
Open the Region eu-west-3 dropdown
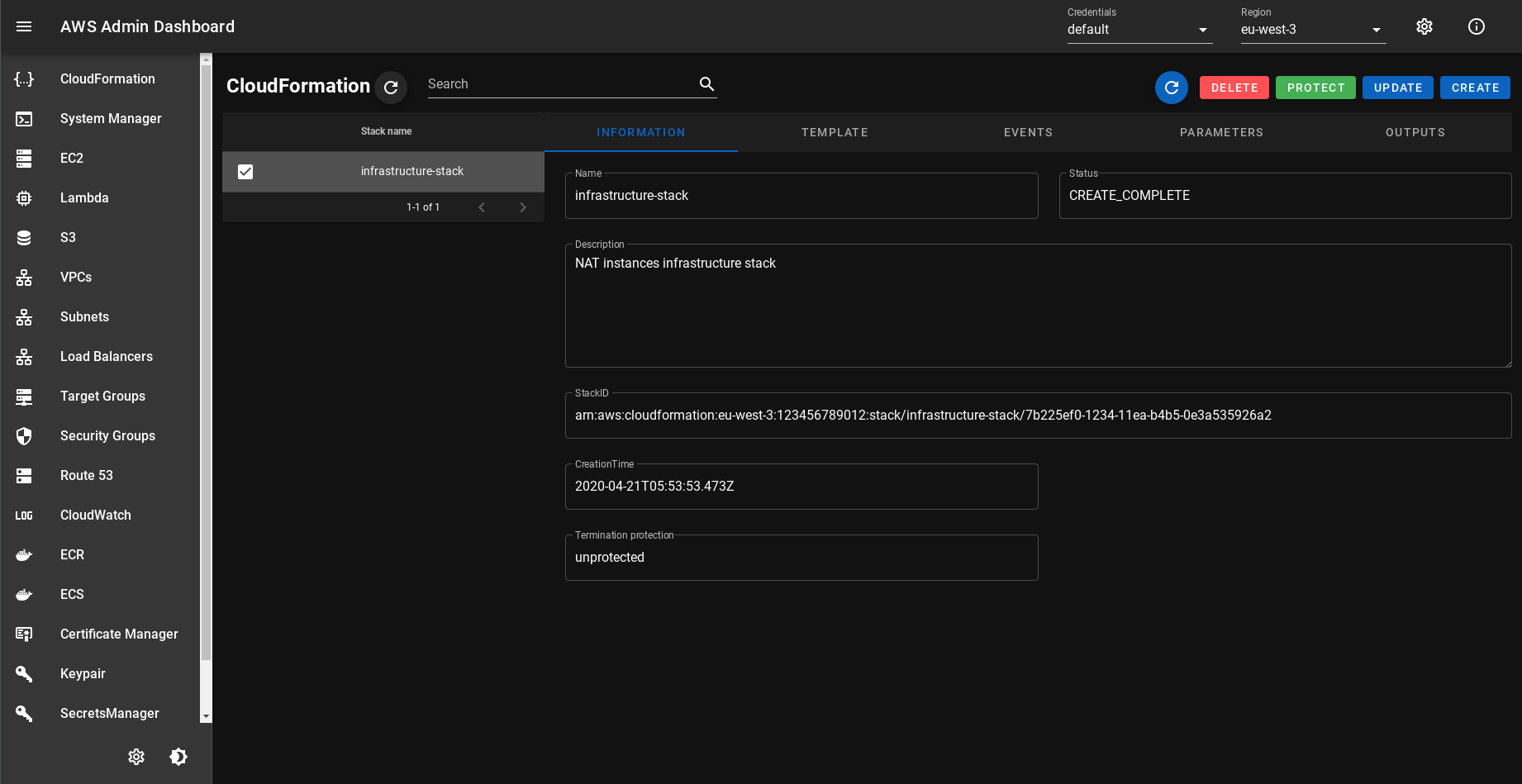pos(1313,30)
